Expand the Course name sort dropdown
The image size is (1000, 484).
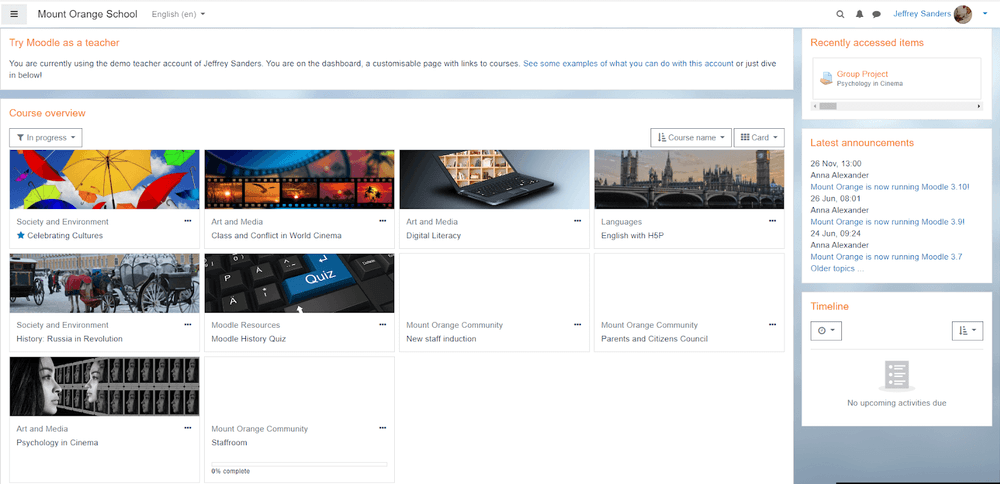[x=690, y=137]
